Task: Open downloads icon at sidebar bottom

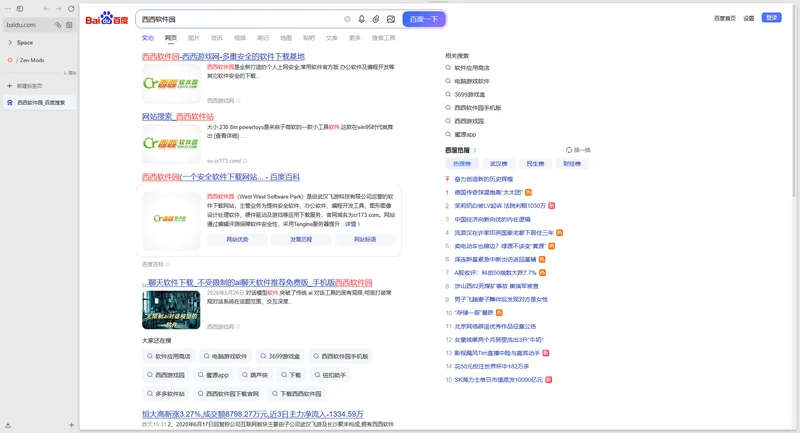Action: 8,425
